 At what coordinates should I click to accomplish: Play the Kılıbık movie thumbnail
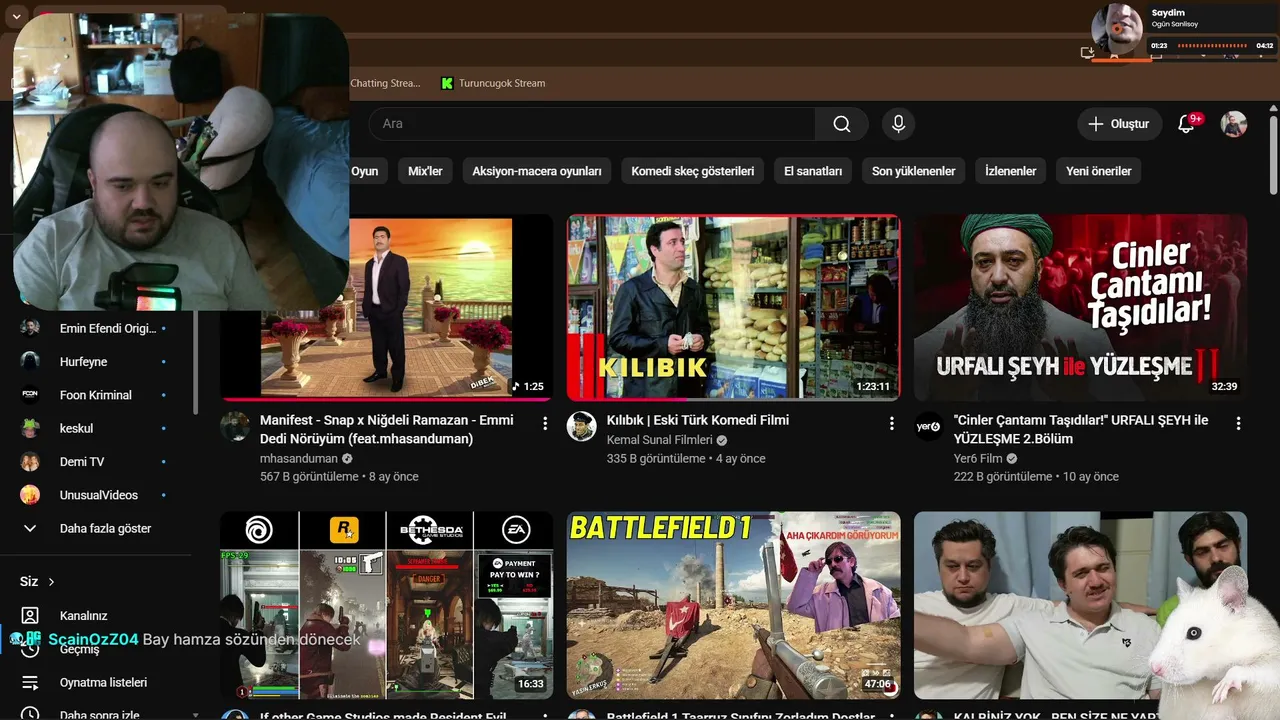tap(734, 307)
